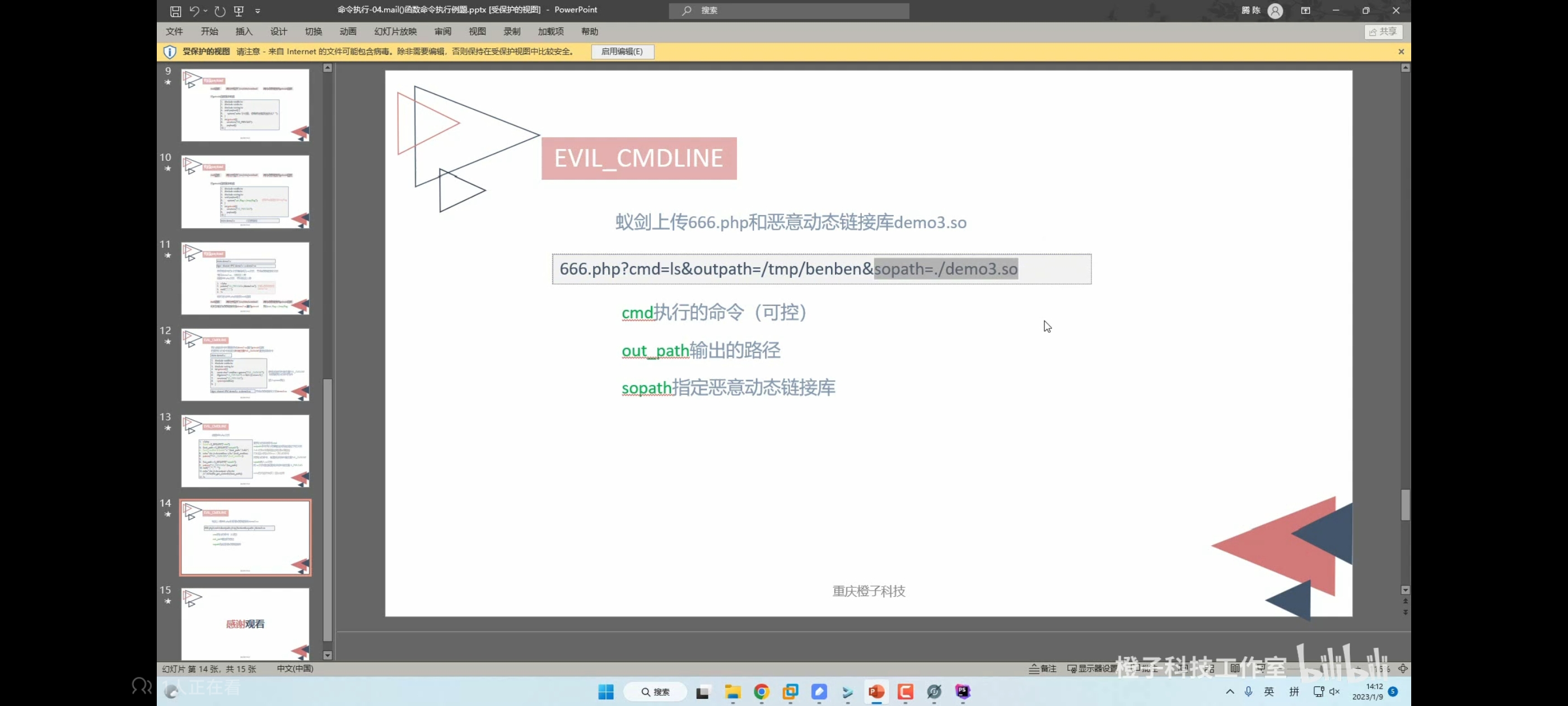
Task: Select the Start From Beginning slideshow icon
Action: pyautogui.click(x=239, y=10)
